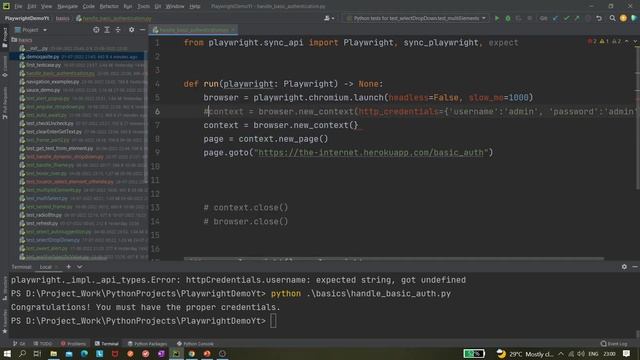Go to next highlighted error down arrow
Screen dimensions: 640x360
pyautogui.click(x=635, y=41)
